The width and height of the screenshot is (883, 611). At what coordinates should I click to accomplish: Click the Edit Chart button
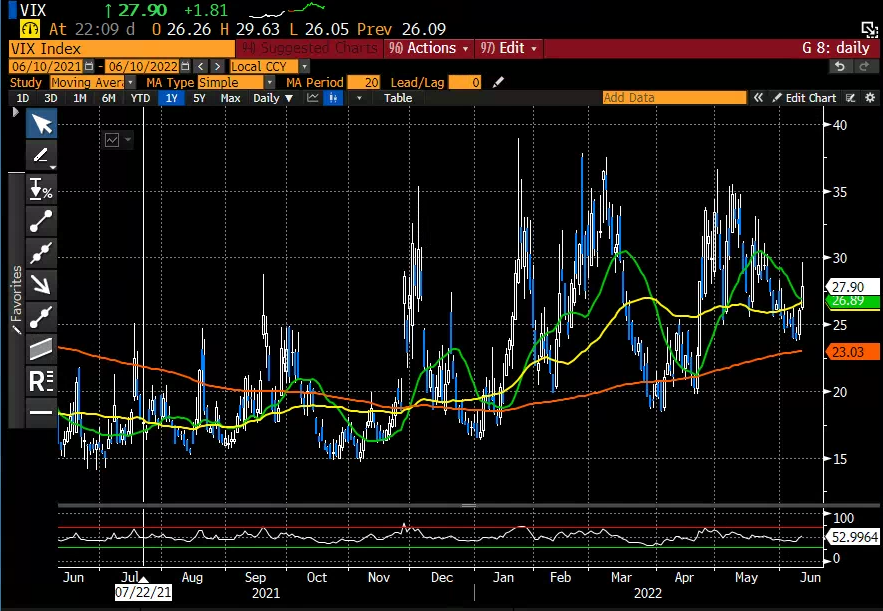pos(804,98)
